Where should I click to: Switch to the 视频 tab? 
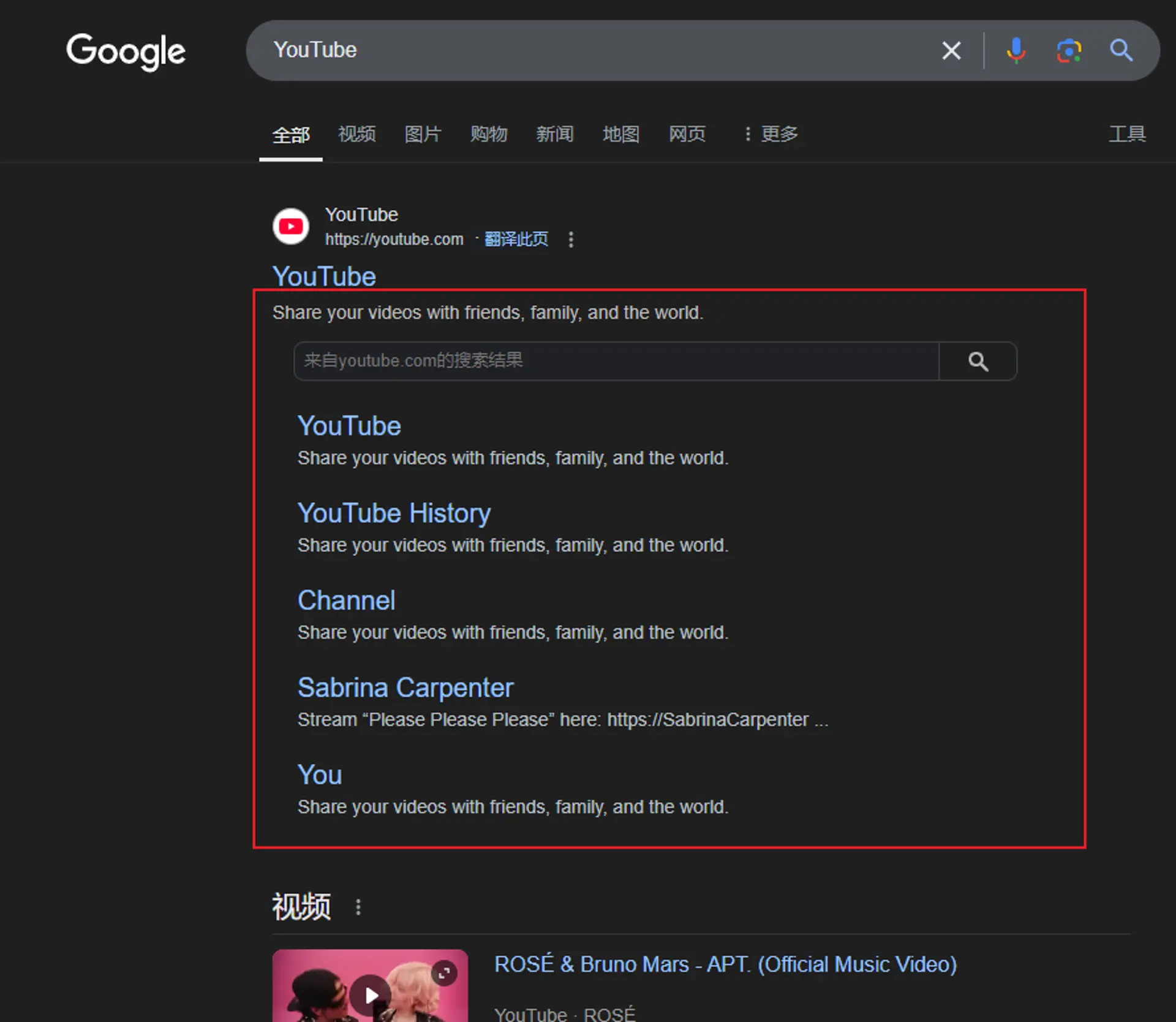[x=357, y=134]
